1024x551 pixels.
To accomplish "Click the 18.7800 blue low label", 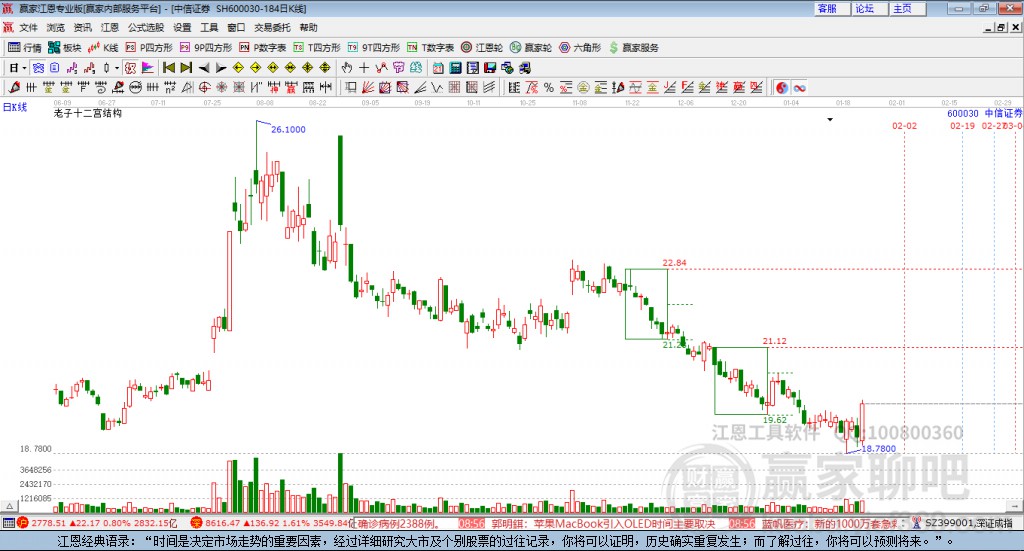I will point(879,449).
